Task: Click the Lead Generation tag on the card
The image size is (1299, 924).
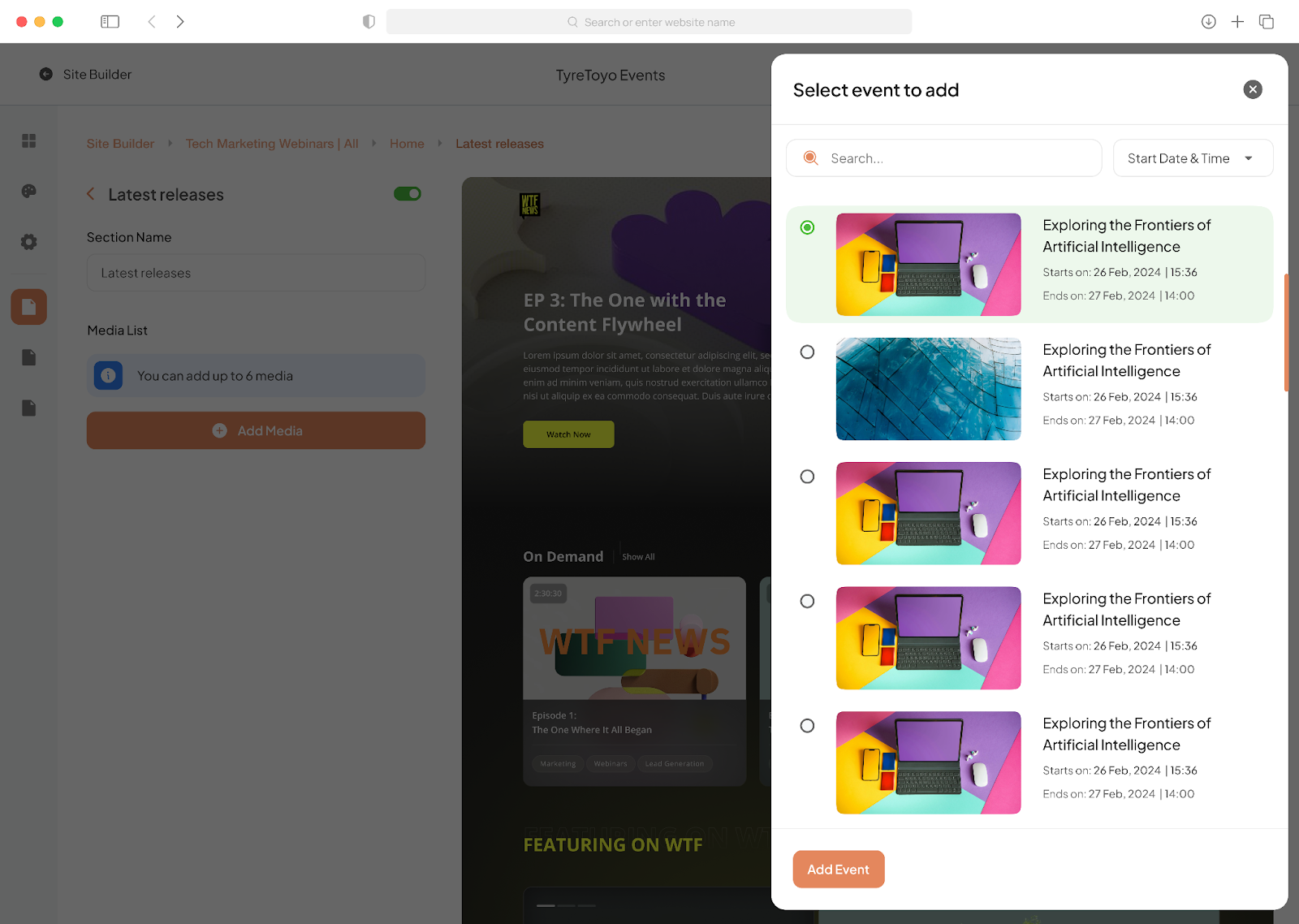Action: coord(675,764)
